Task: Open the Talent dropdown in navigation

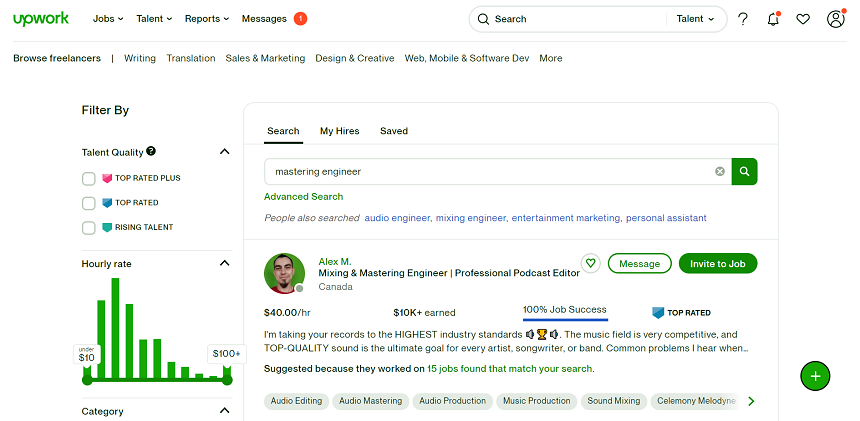Action: tap(154, 19)
